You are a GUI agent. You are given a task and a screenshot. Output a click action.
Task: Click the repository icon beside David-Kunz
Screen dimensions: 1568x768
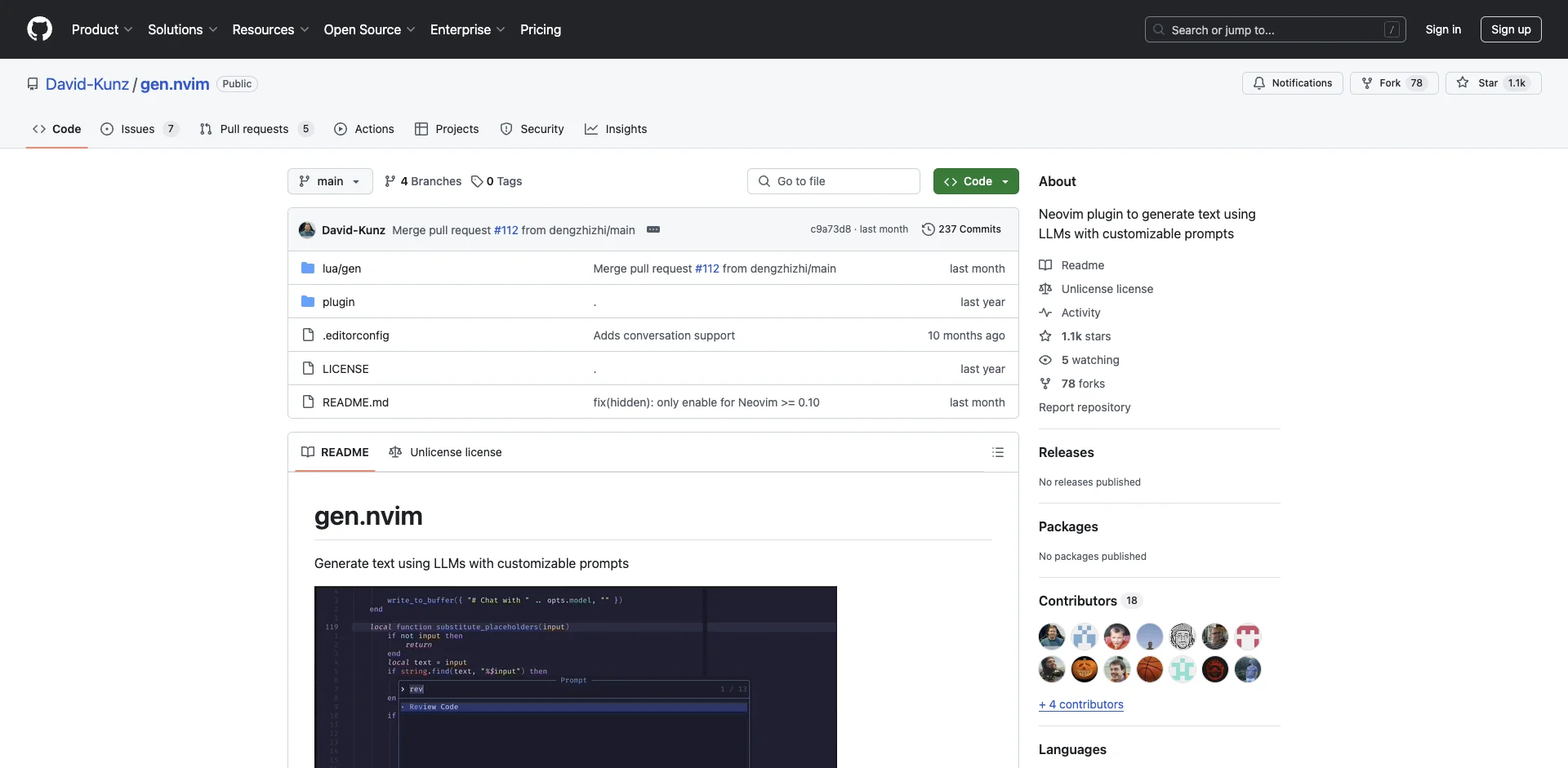tap(33, 84)
